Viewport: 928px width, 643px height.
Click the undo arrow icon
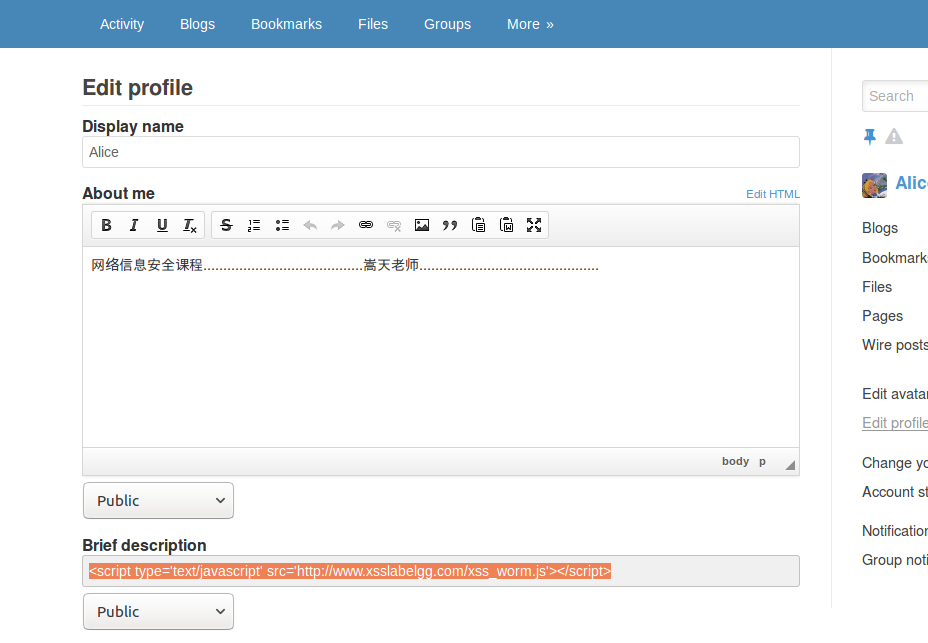[310, 225]
